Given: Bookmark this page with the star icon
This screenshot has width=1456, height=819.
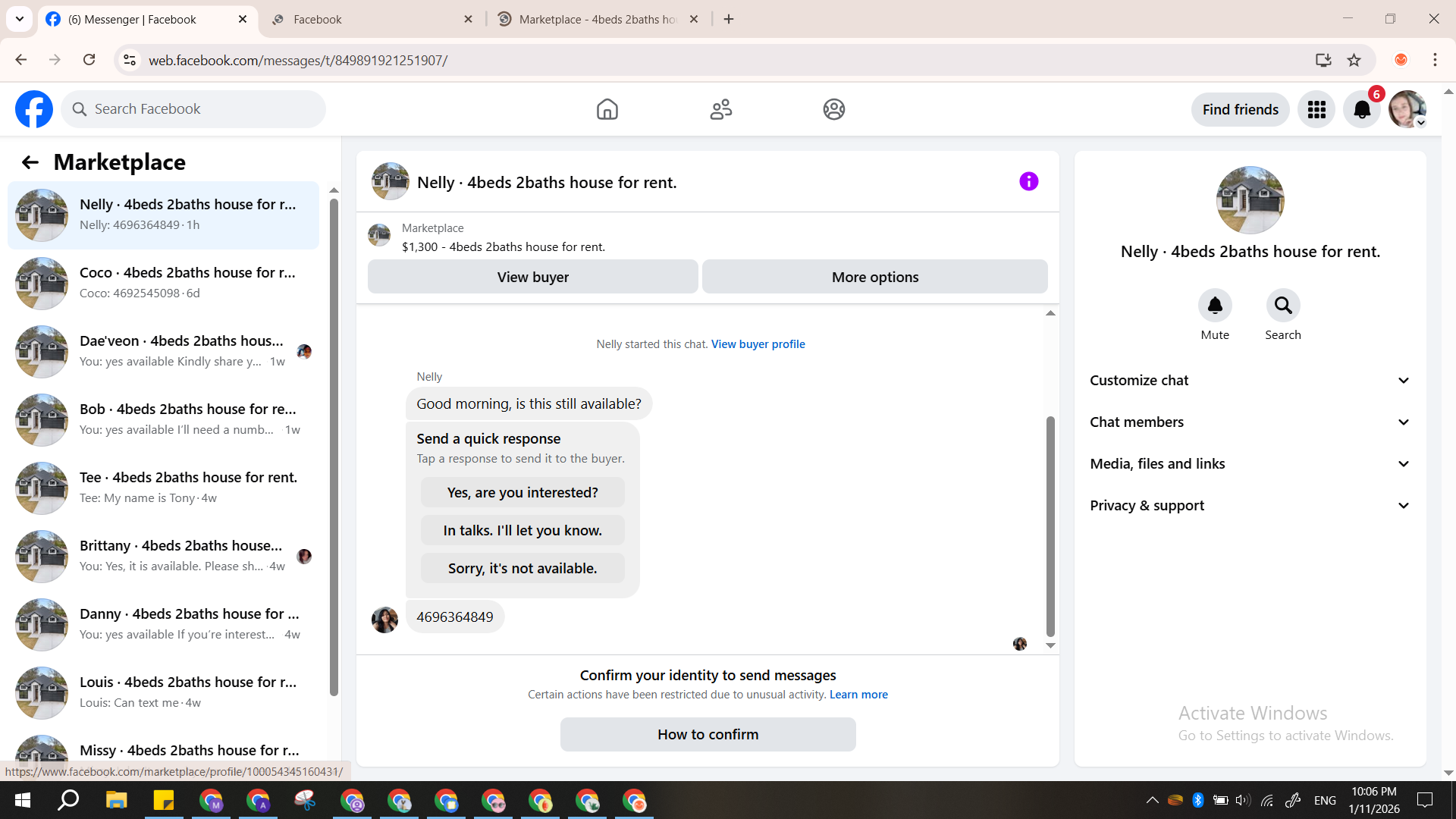Looking at the screenshot, I should click(1354, 60).
